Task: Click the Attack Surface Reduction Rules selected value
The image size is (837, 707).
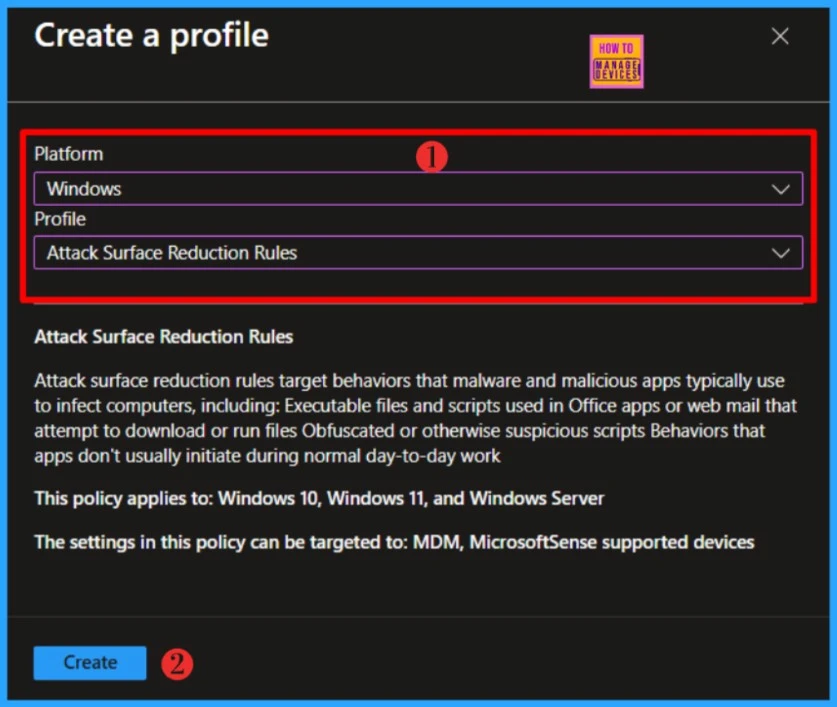Action: click(x=172, y=253)
